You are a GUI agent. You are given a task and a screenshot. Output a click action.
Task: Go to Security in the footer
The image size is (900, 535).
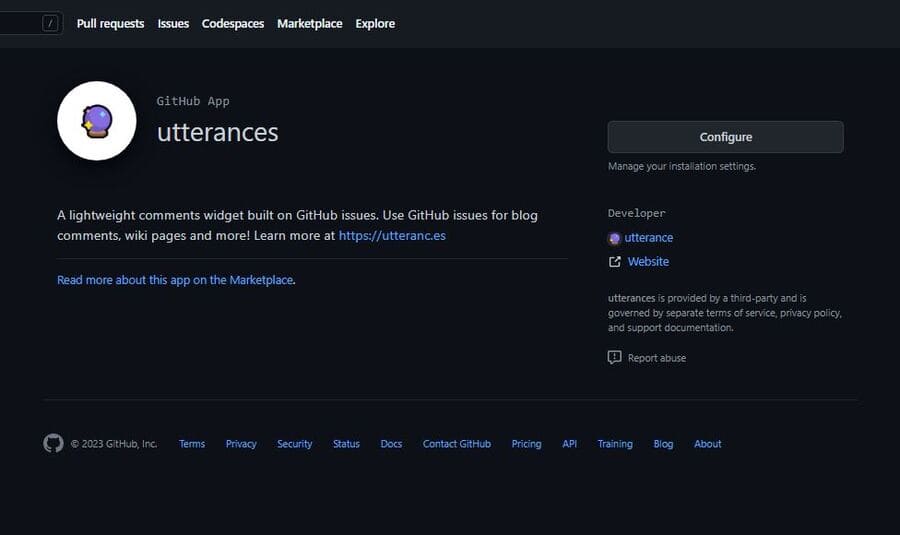coord(294,444)
